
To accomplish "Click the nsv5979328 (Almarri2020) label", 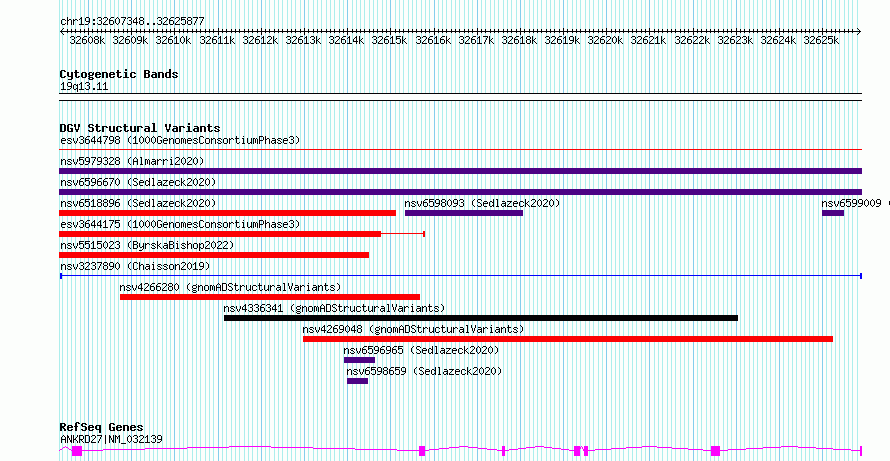I will [132, 161].
